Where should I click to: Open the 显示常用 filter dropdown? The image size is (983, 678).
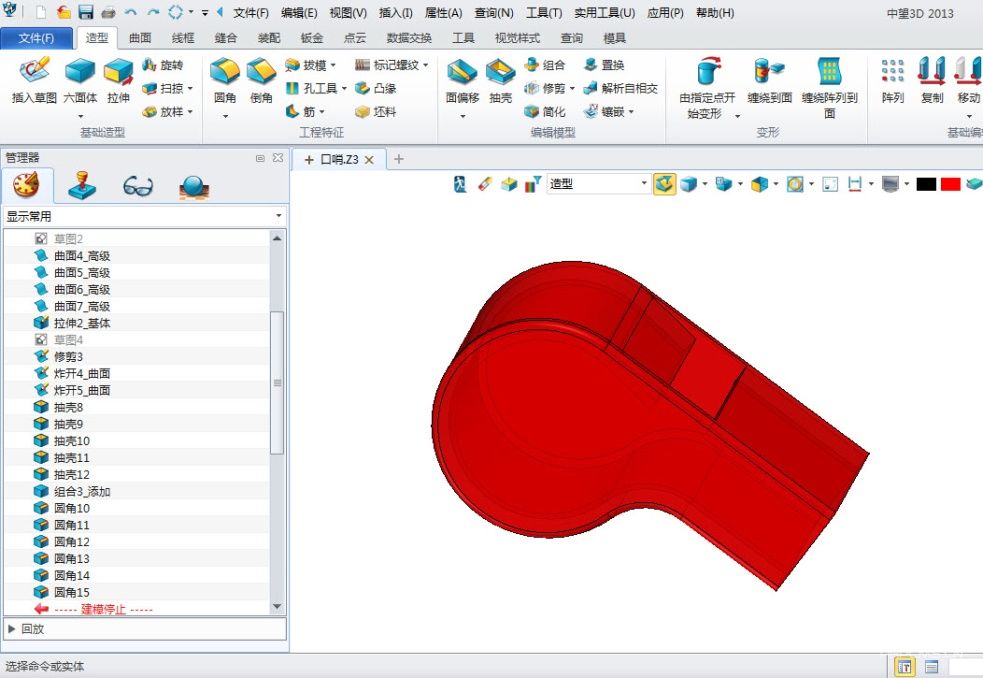[144, 216]
